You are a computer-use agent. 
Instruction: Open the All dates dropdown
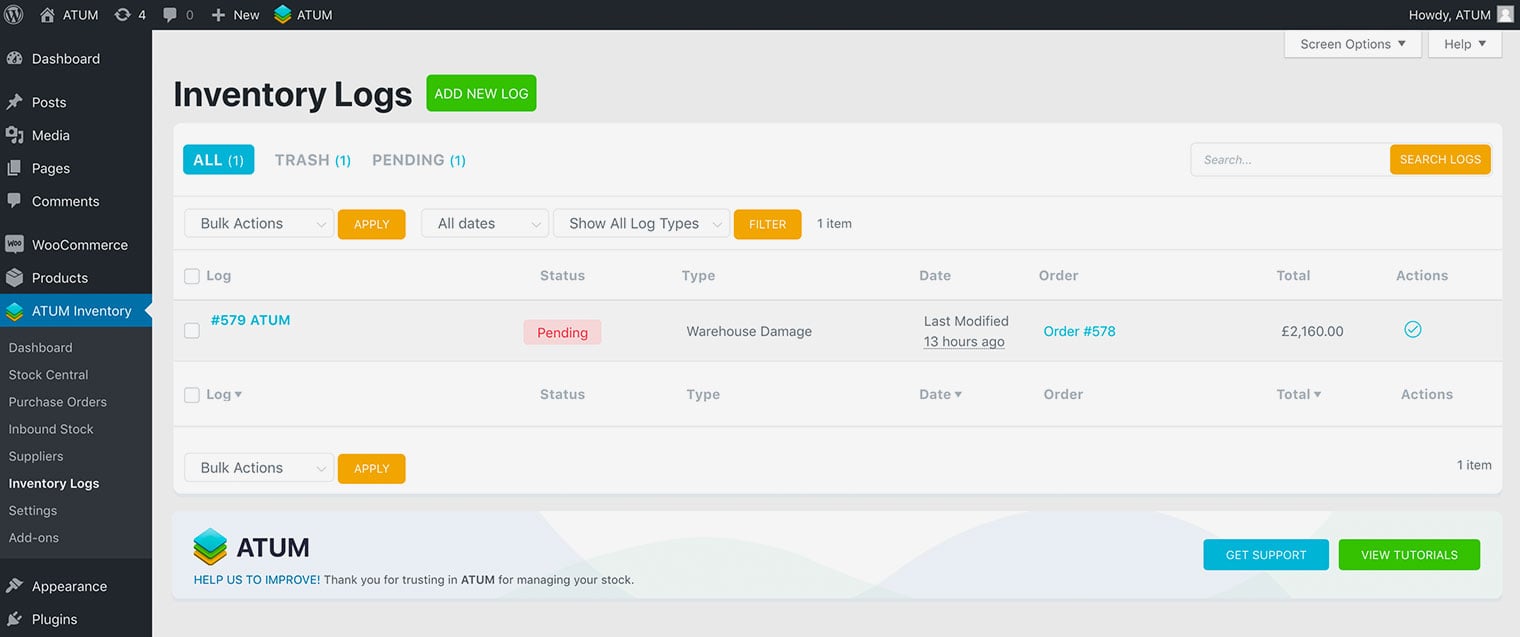(x=485, y=224)
